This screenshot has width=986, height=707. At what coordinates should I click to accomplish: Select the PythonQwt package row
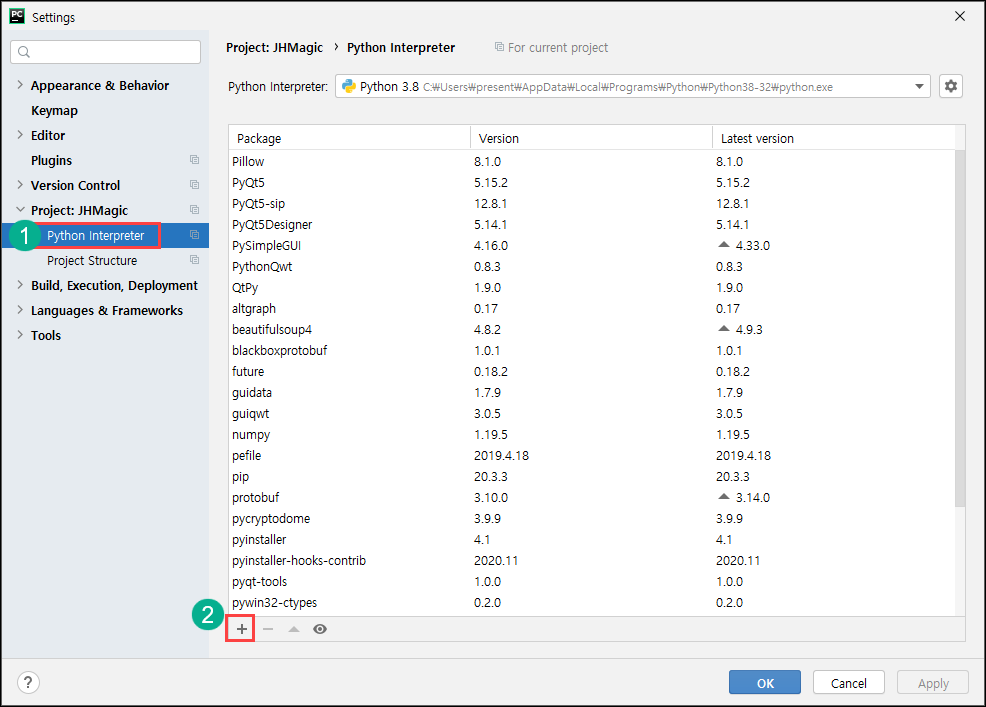coord(591,267)
